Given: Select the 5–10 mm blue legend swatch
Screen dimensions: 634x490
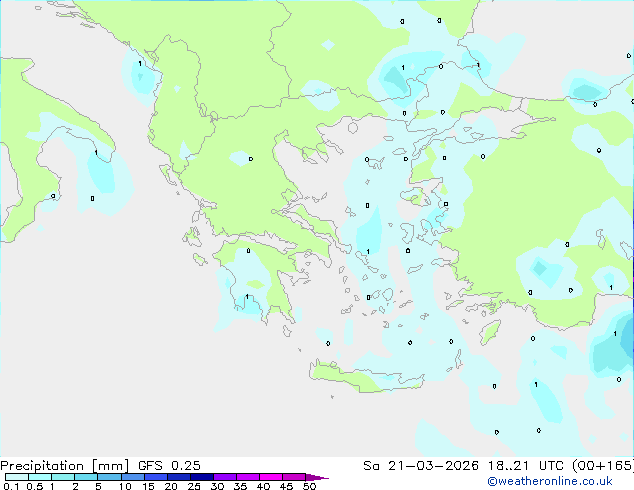Looking at the screenshot, I should coord(109,477).
